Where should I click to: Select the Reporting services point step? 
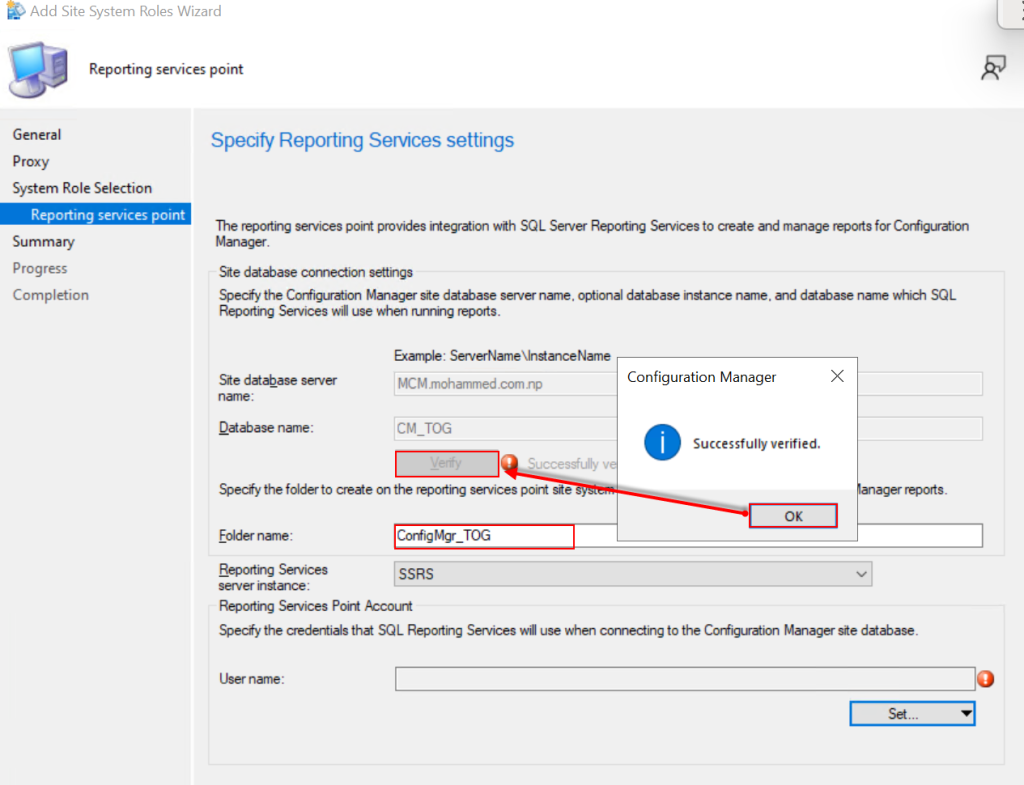(107, 215)
